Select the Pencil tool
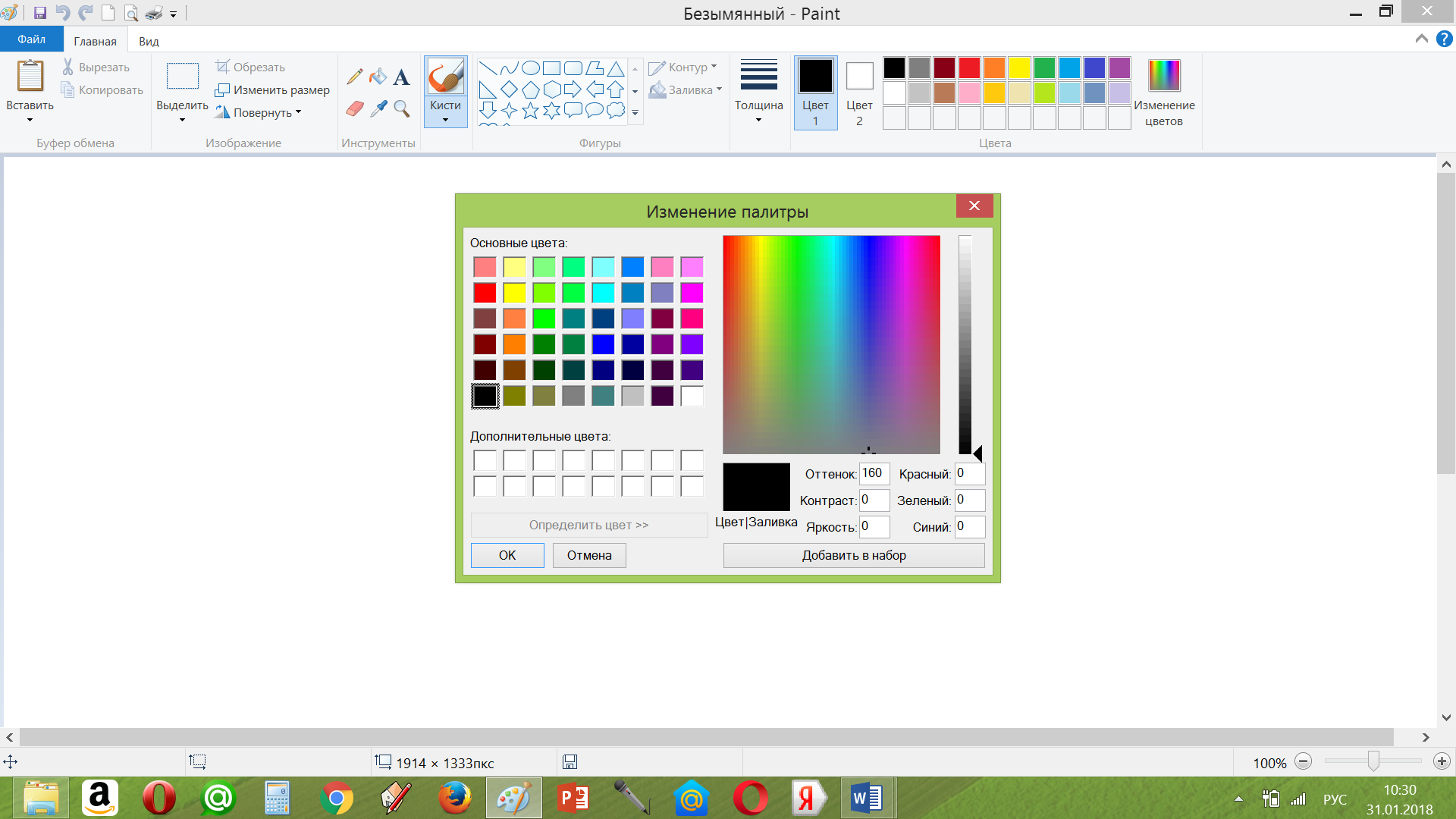1456x819 pixels. tap(354, 76)
